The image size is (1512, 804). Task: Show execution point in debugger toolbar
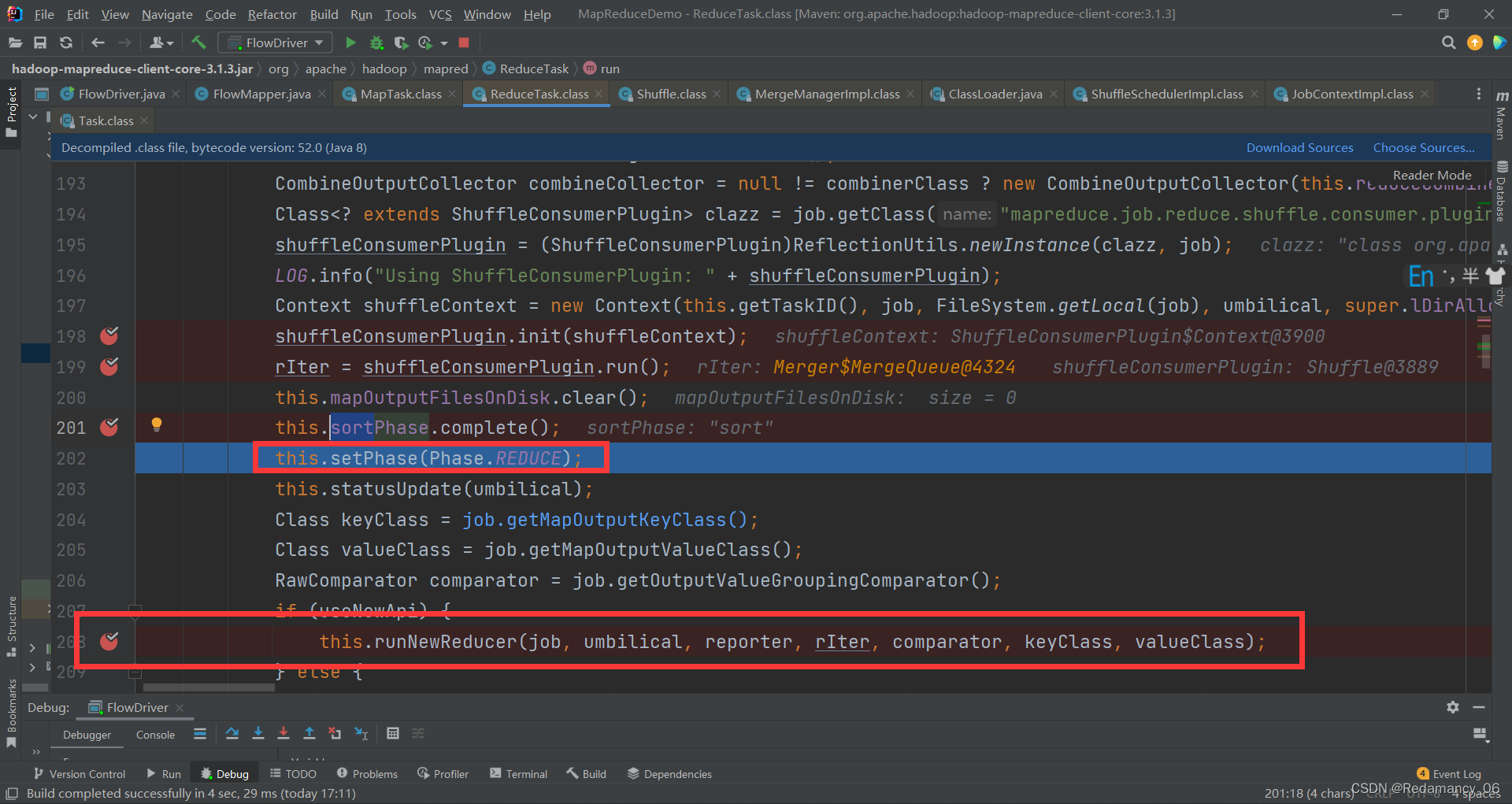coord(200,733)
